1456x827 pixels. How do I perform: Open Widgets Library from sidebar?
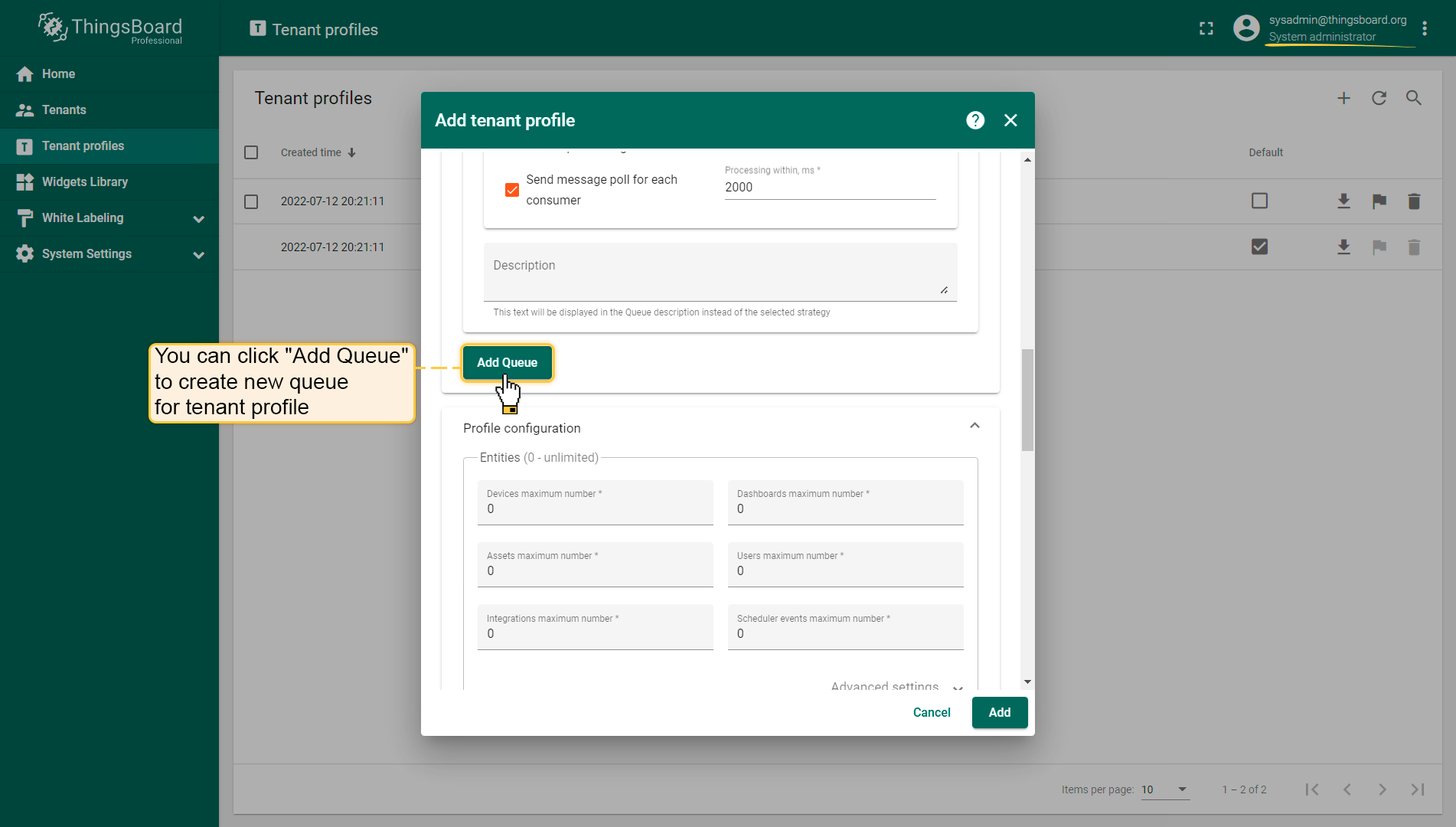click(x=84, y=181)
